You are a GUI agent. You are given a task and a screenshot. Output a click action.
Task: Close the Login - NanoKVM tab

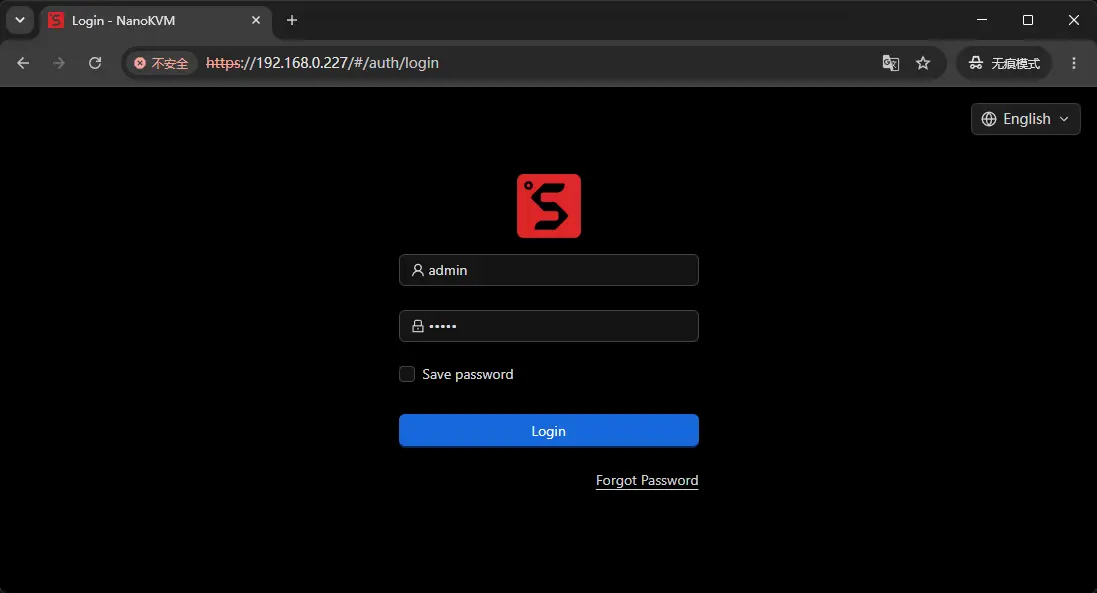tap(256, 20)
